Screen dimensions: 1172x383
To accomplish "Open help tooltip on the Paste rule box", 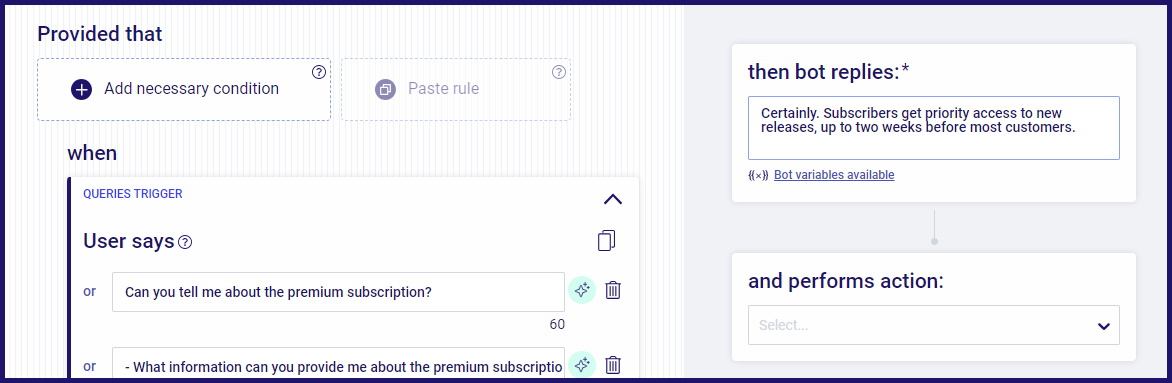I will [559, 72].
